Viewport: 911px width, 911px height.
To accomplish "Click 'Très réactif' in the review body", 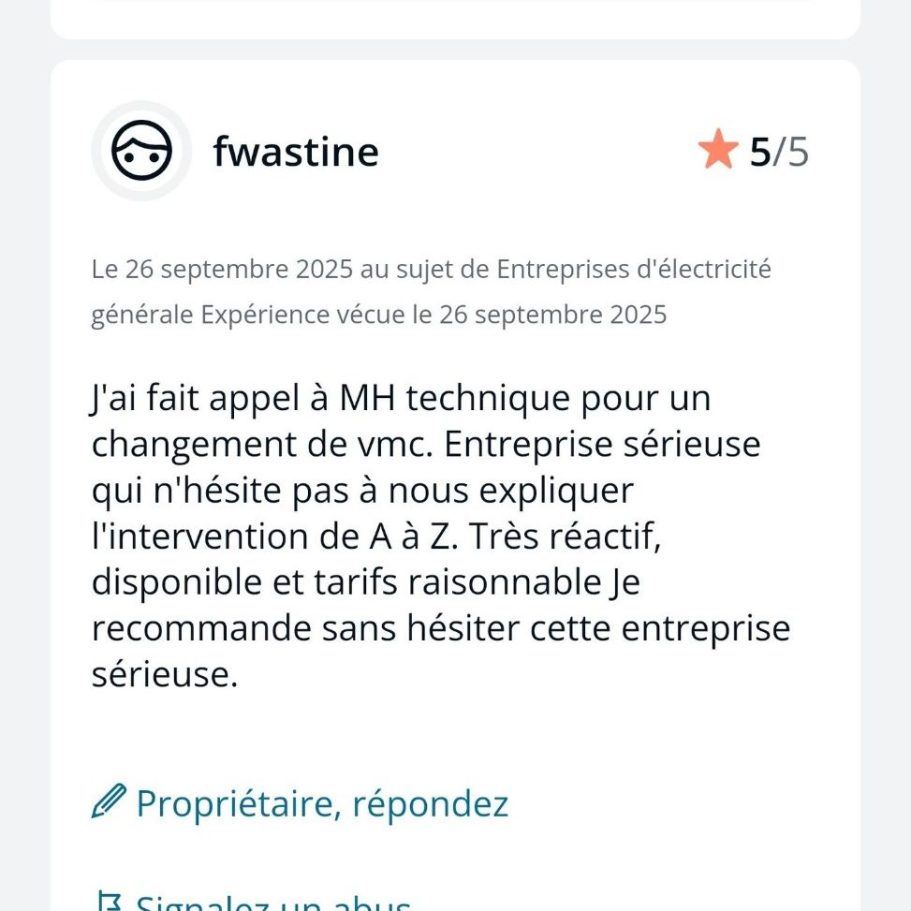I will (x=568, y=537).
